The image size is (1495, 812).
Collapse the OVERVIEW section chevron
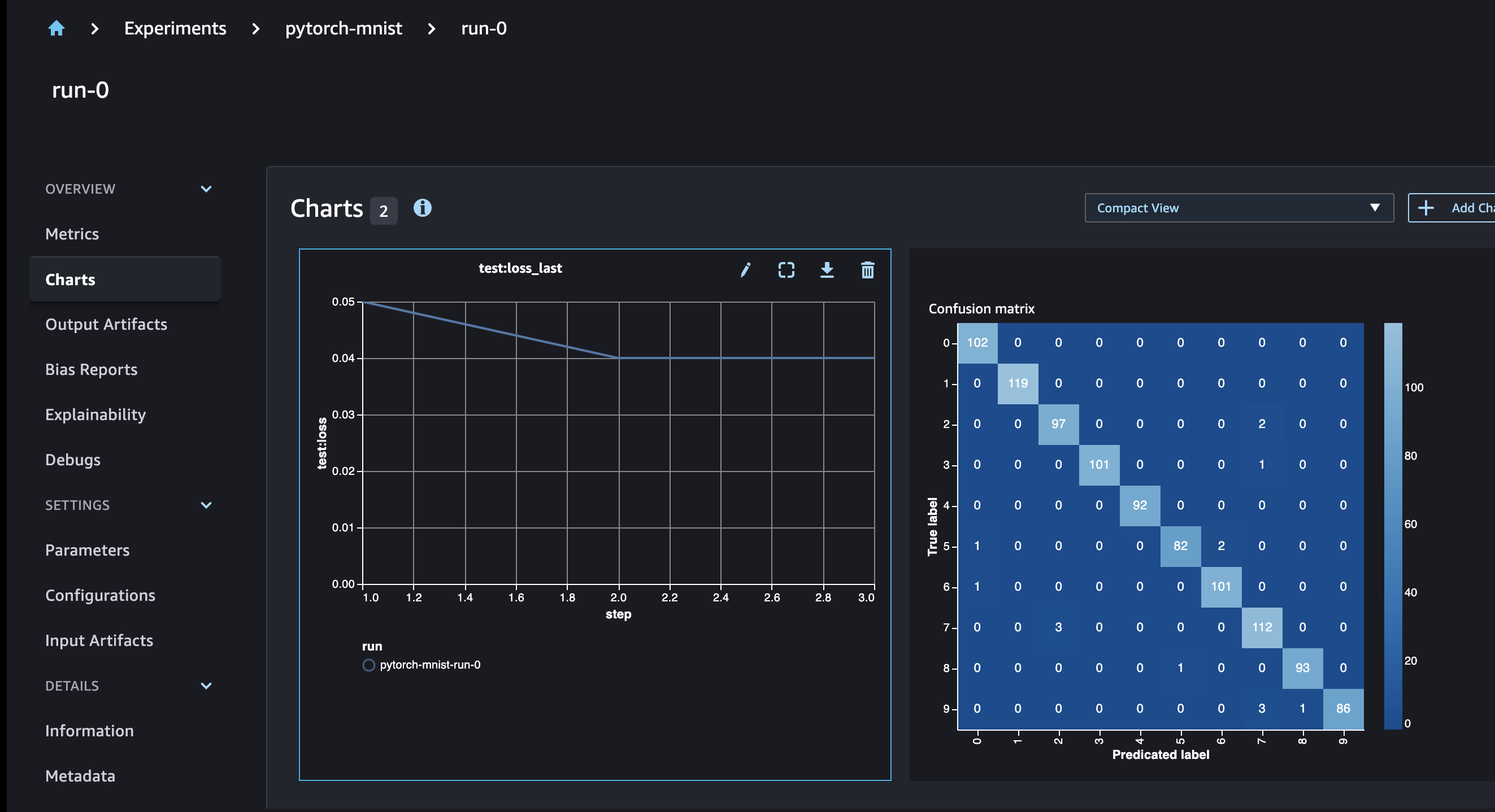coord(206,189)
